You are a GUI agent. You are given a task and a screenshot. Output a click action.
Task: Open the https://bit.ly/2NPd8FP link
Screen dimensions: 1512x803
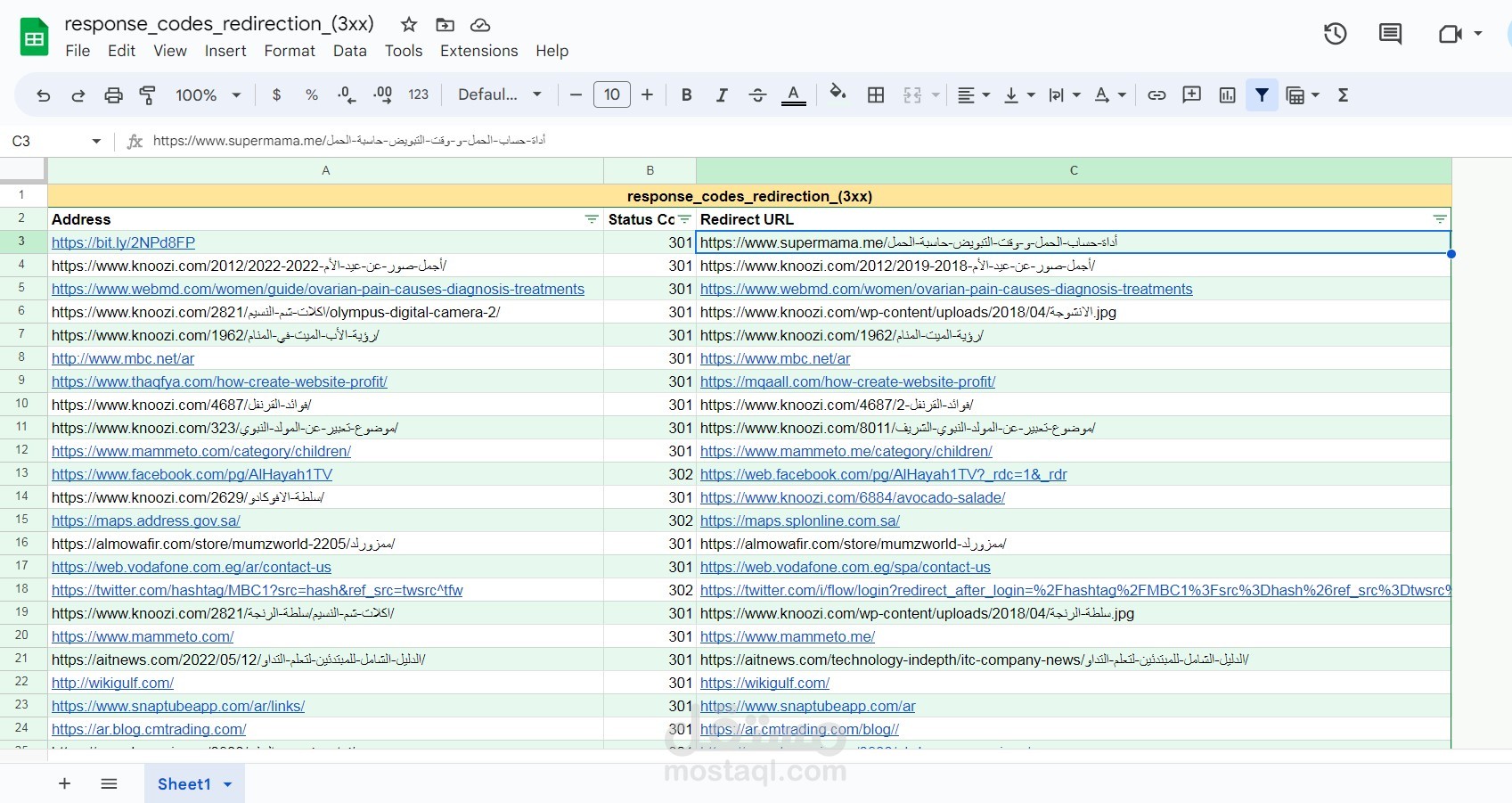[x=123, y=242]
